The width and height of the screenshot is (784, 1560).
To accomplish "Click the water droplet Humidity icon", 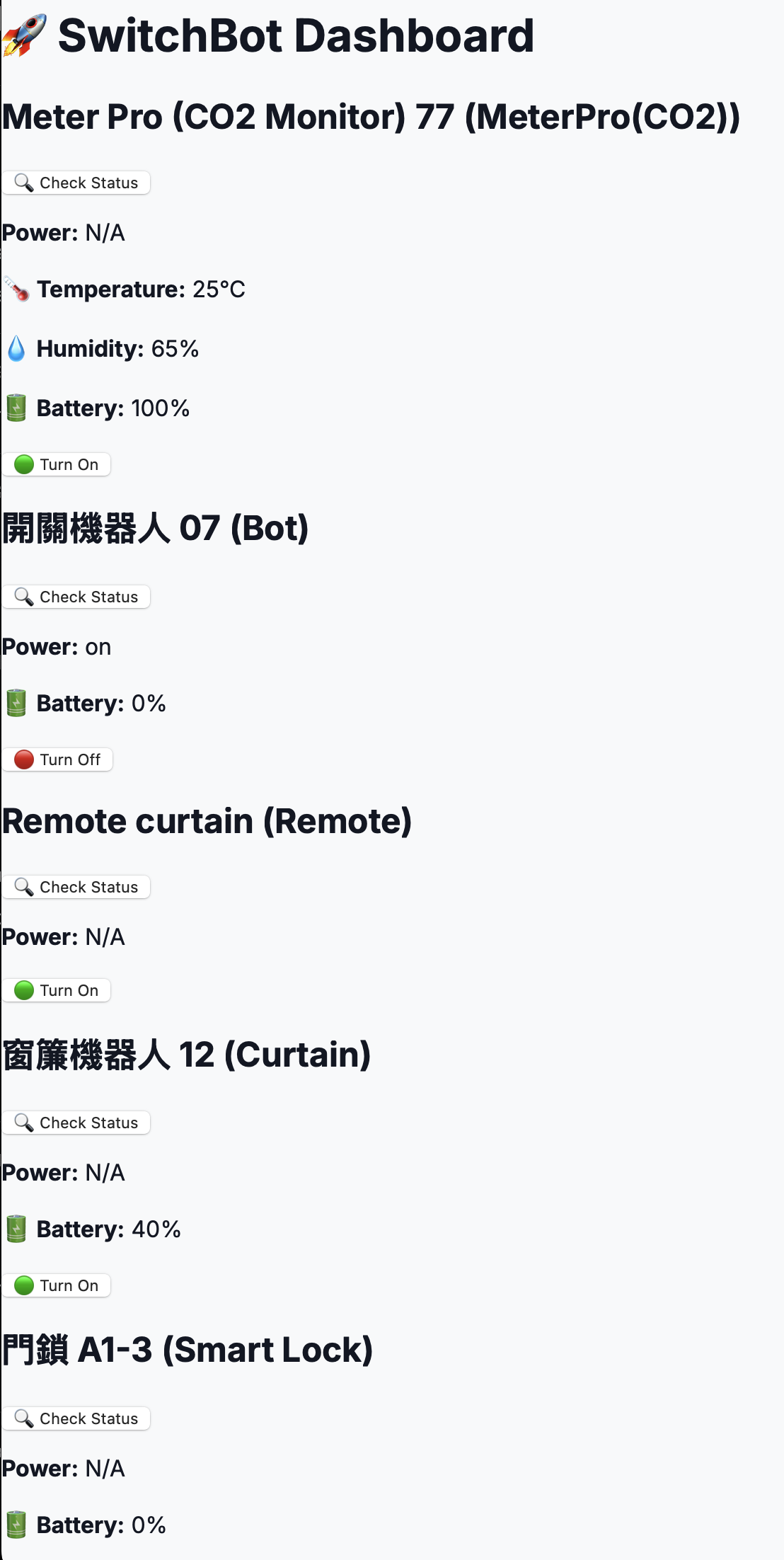I will [x=16, y=349].
